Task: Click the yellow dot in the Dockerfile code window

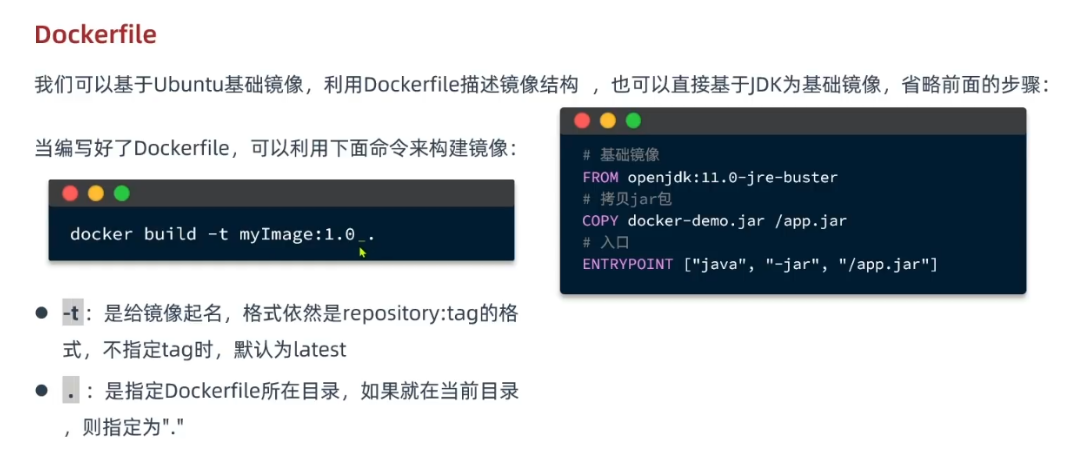Action: [x=607, y=121]
